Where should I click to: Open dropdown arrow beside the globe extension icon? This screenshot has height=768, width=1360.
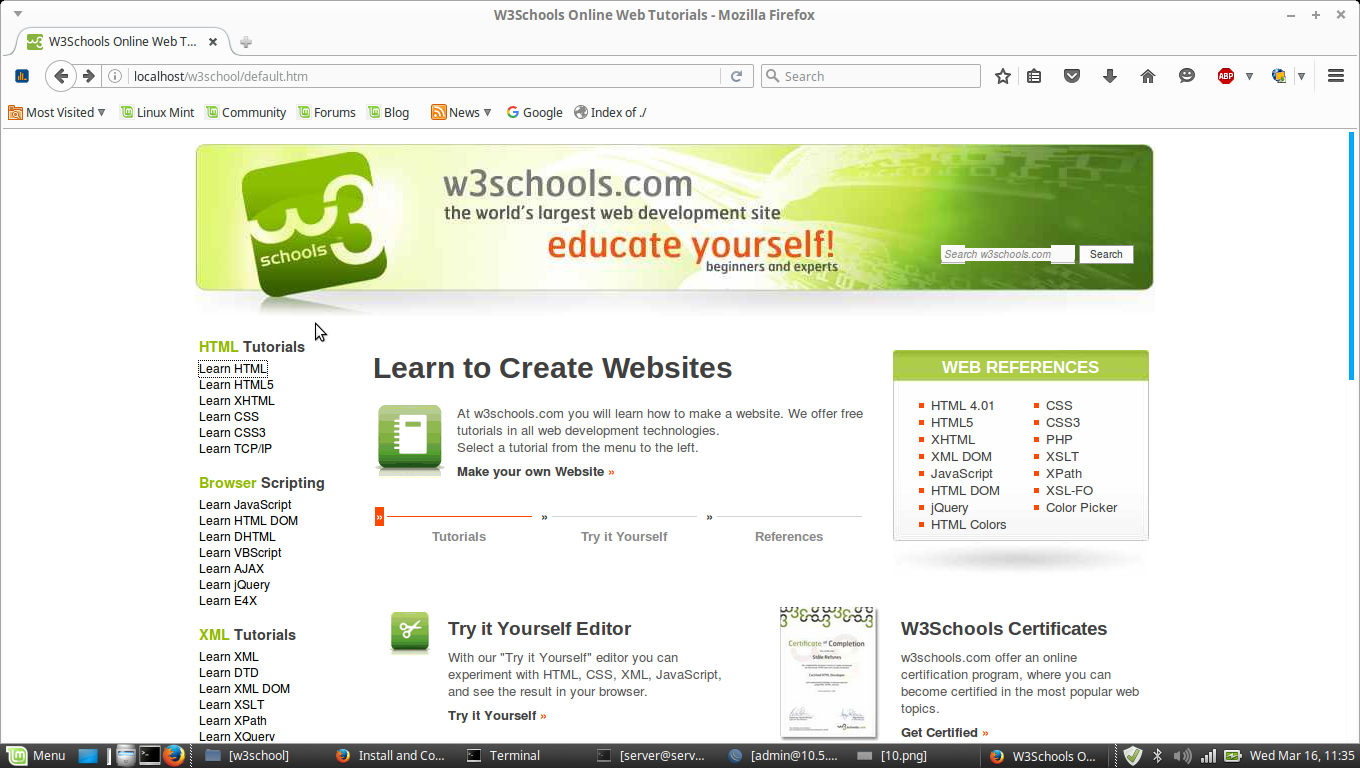[x=1301, y=76]
